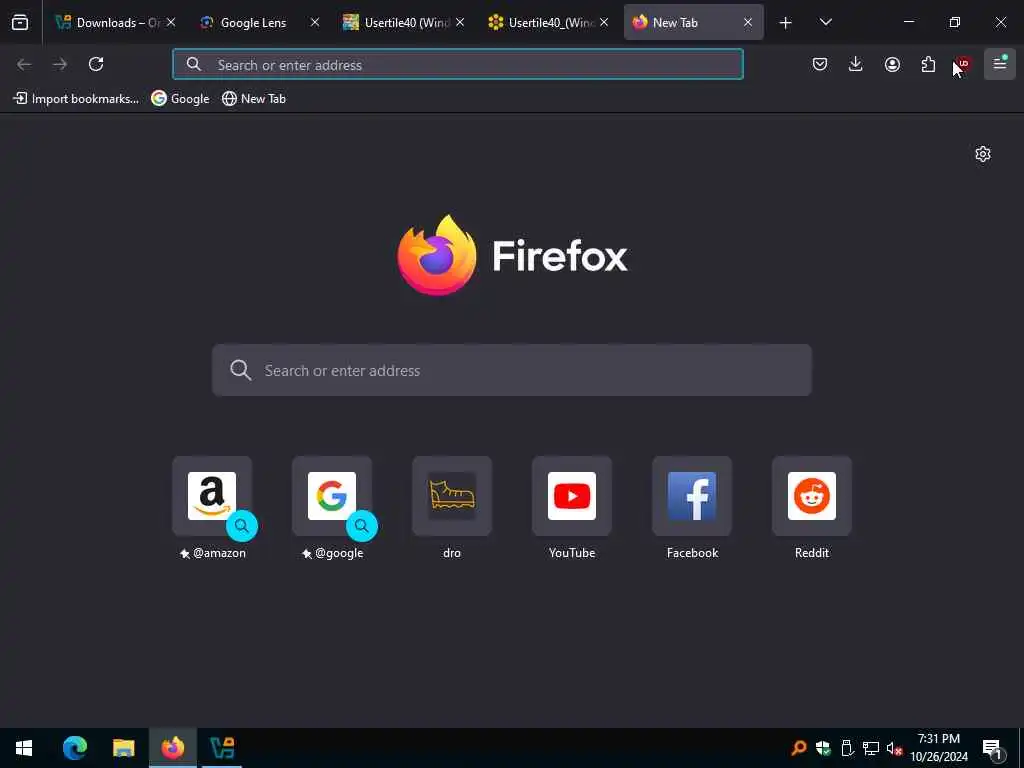The height and width of the screenshot is (768, 1024).
Task: Close the first Usertile40 tab with image icon
Action: [460, 23]
